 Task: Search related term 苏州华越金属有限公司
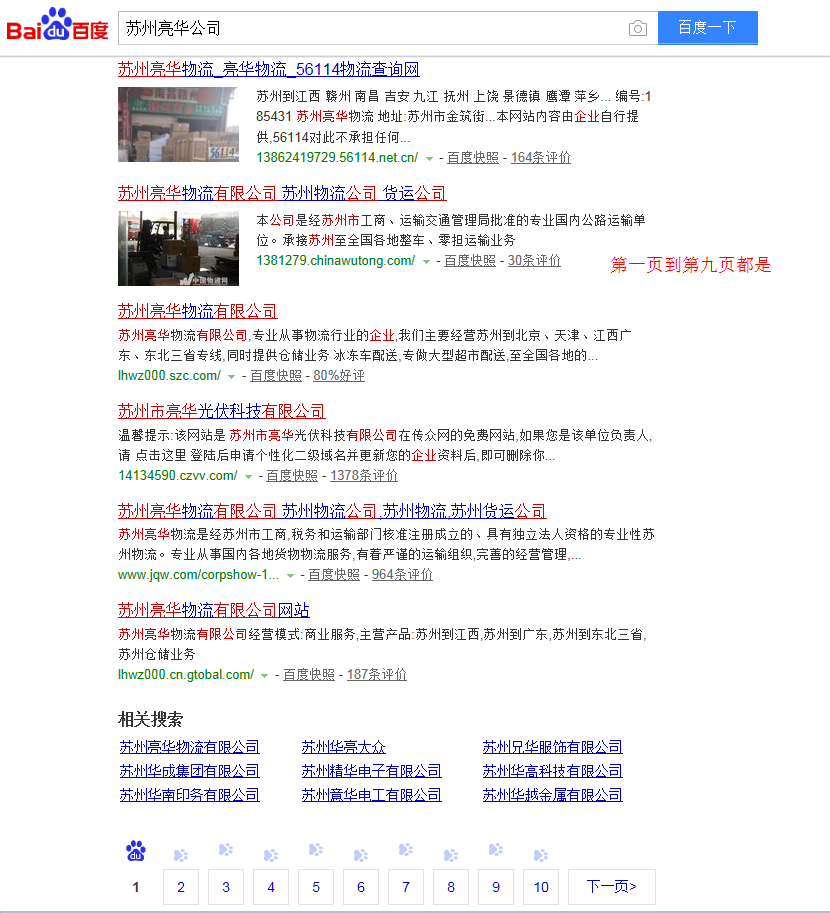(x=552, y=795)
